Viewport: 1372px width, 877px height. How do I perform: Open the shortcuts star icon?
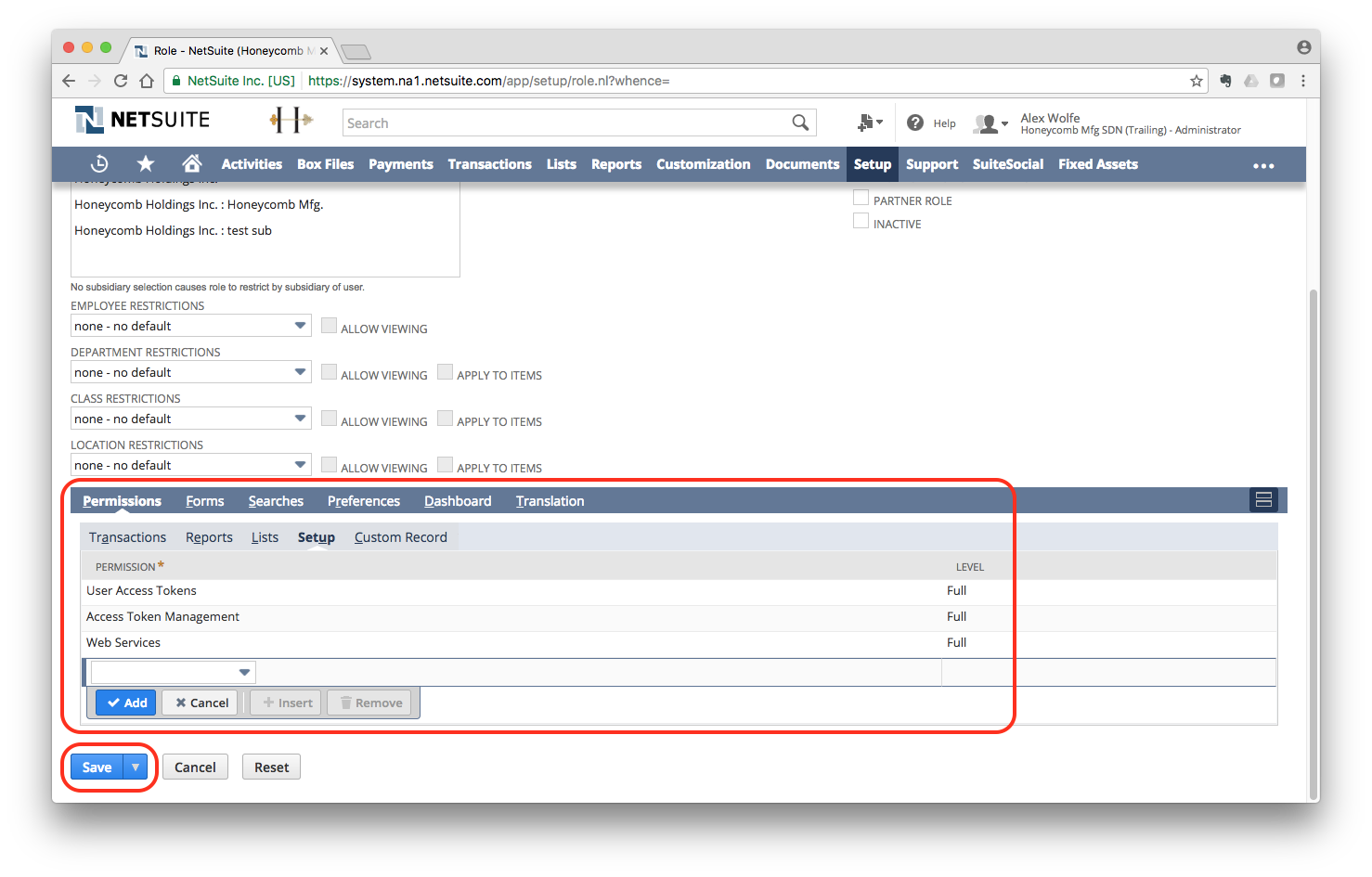(x=146, y=164)
